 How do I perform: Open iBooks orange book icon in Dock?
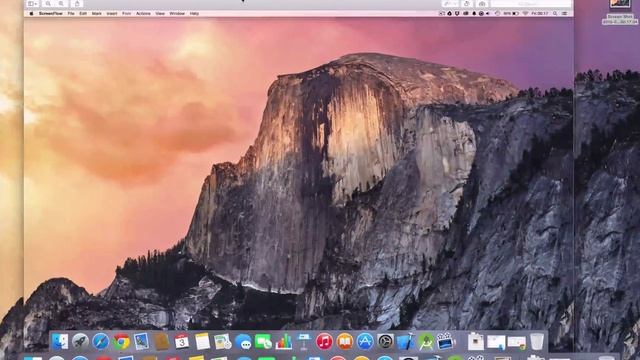(344, 341)
